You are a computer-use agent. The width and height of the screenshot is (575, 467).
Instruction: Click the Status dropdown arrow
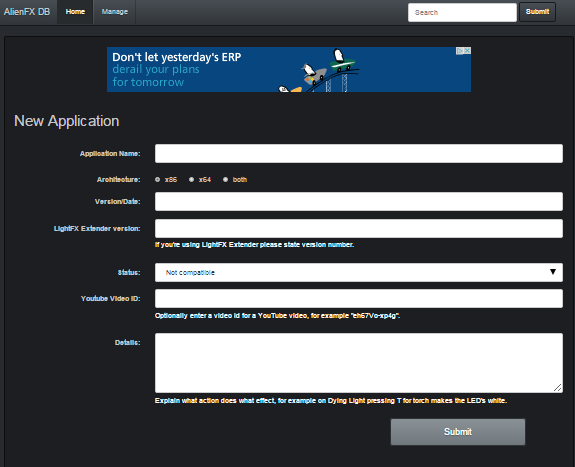click(x=553, y=272)
